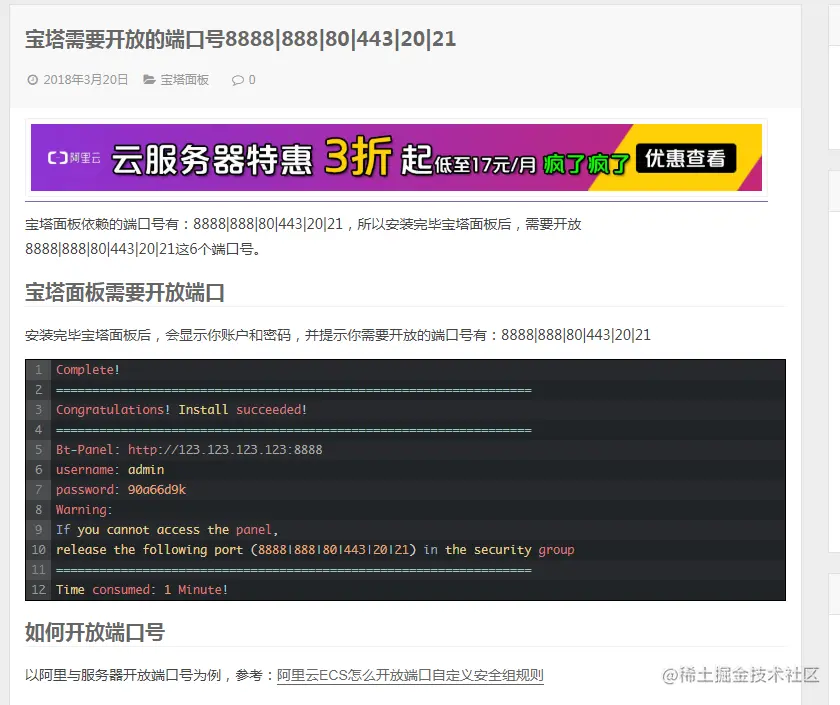The width and height of the screenshot is (840, 705).
Task: Click code line 'If you cannot access the panel,'
Action: click(167, 530)
